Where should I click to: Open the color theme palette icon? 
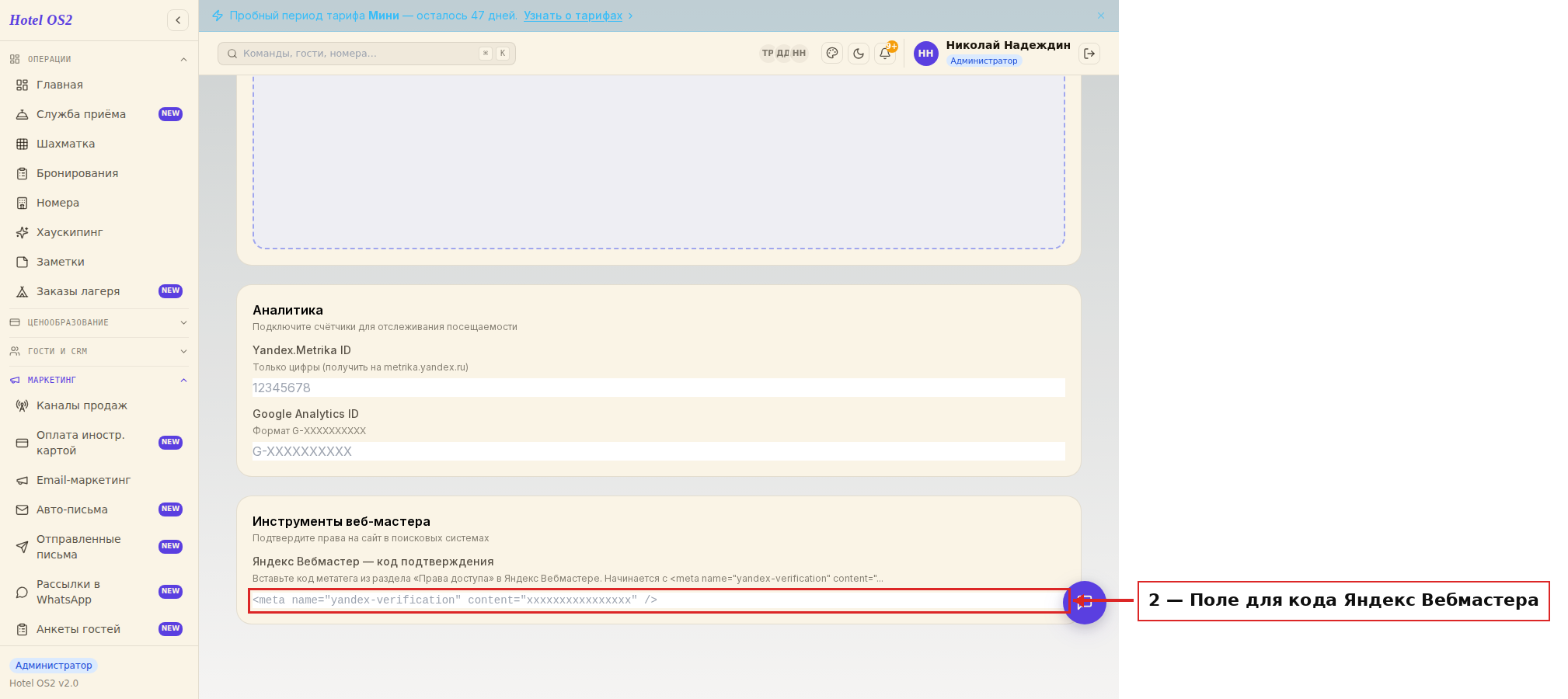click(832, 54)
